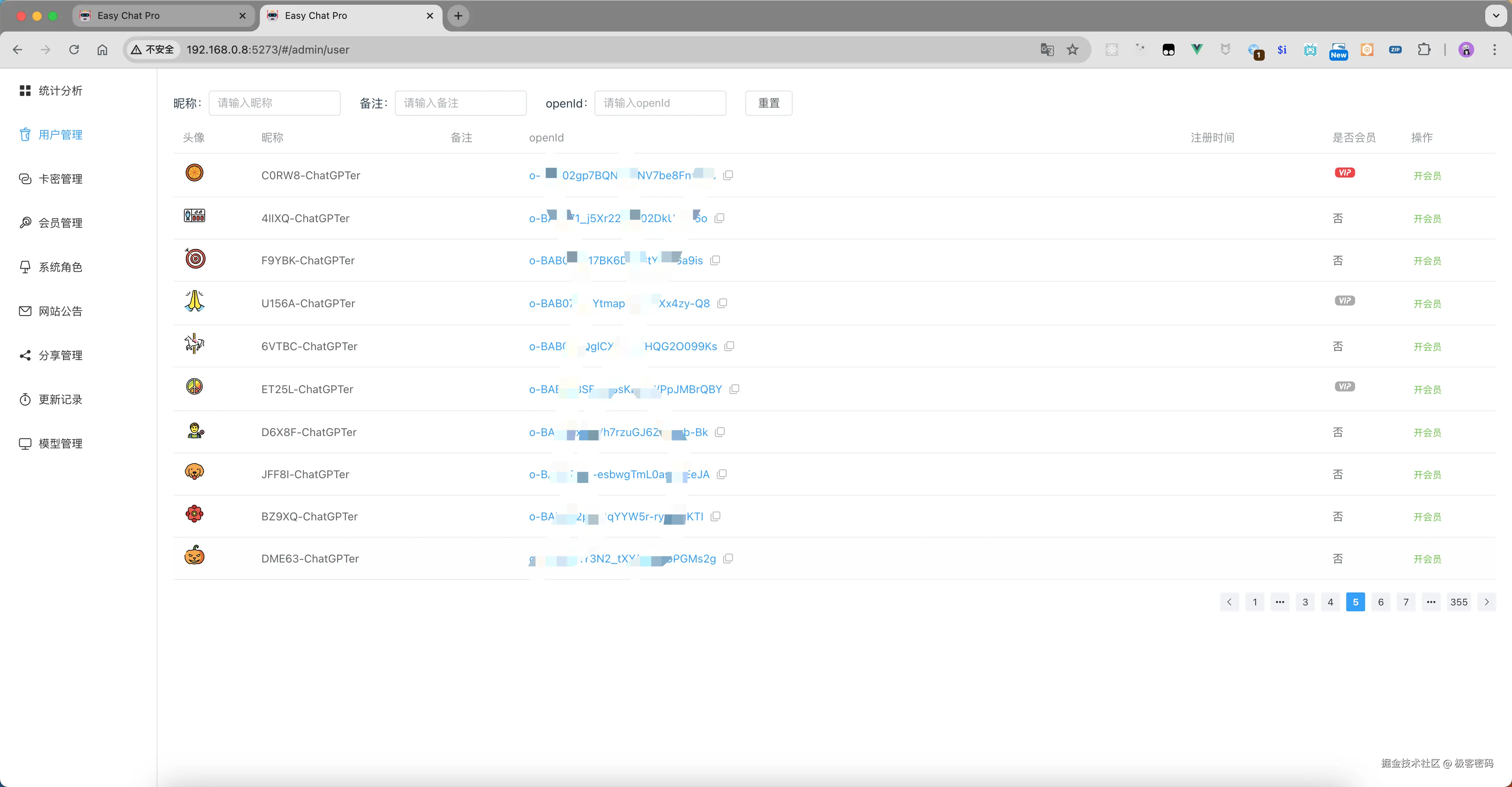
Task: Copy openId of C0RW8-ChatGPTer row
Action: pos(728,175)
